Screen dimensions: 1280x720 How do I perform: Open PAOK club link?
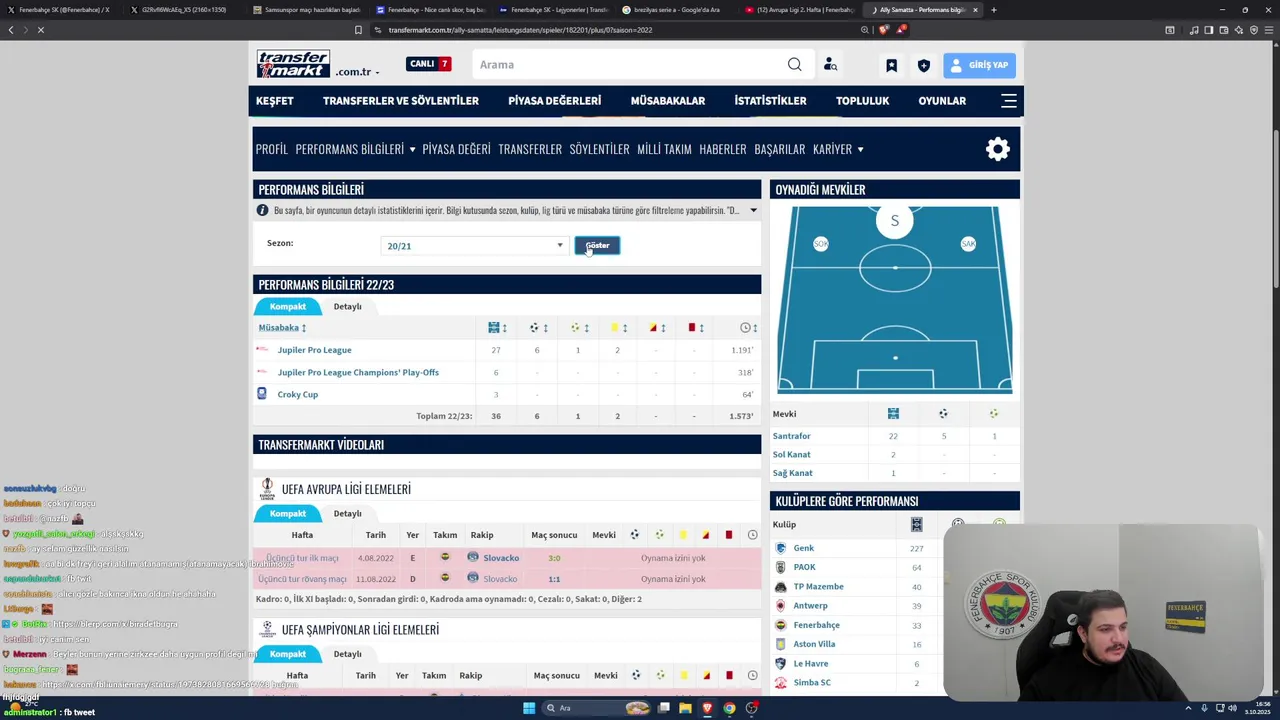(804, 567)
